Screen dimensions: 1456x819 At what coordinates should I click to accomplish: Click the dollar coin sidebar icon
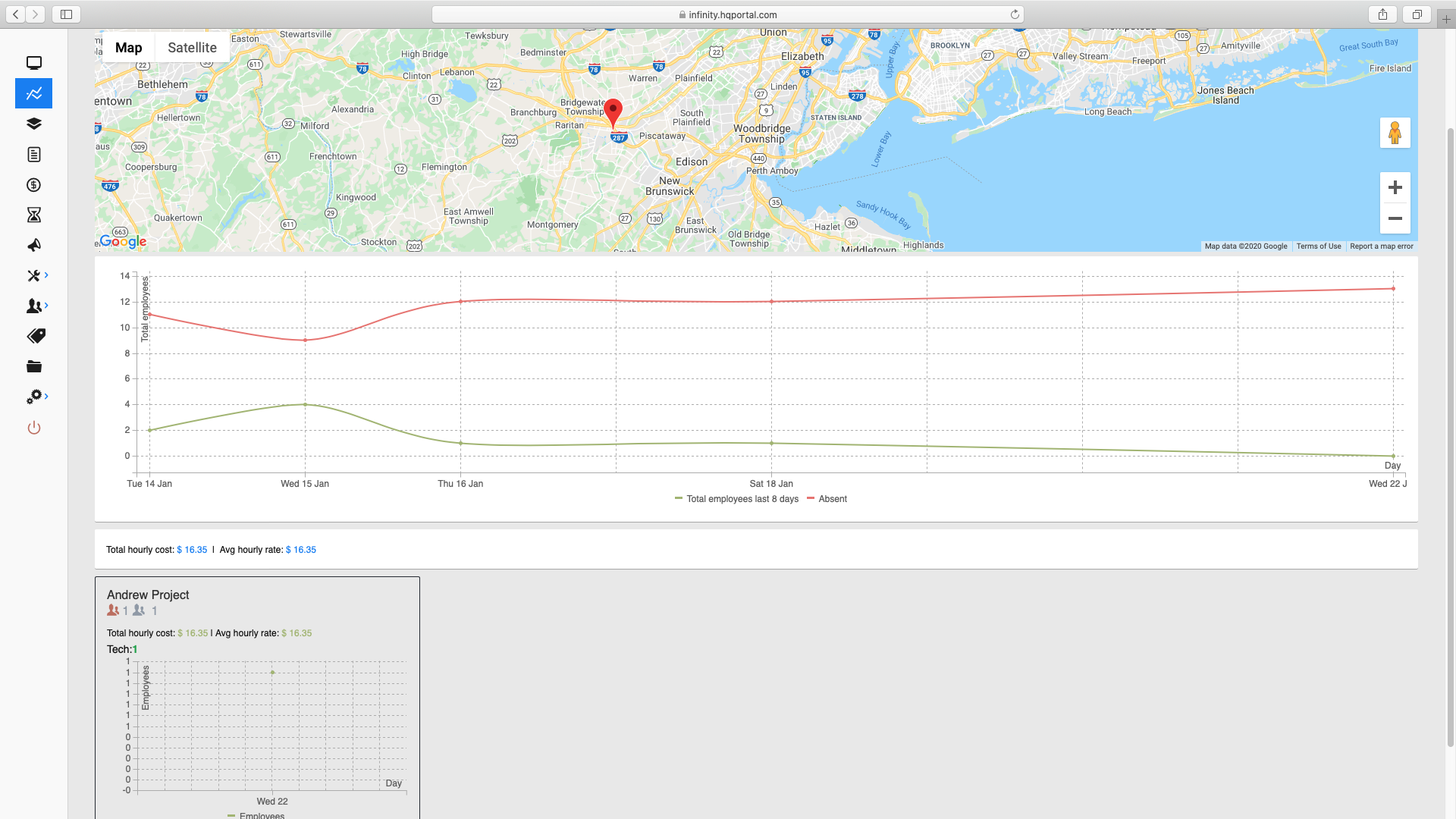coord(34,185)
